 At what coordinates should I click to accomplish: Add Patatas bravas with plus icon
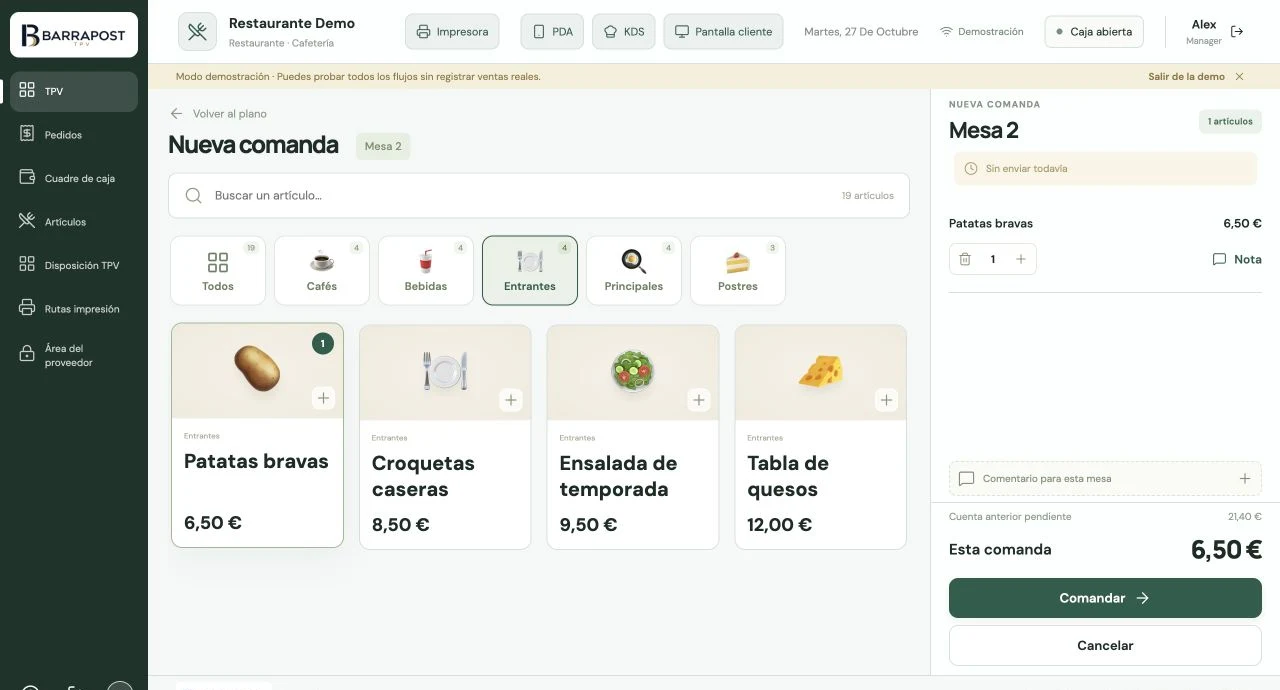323,398
